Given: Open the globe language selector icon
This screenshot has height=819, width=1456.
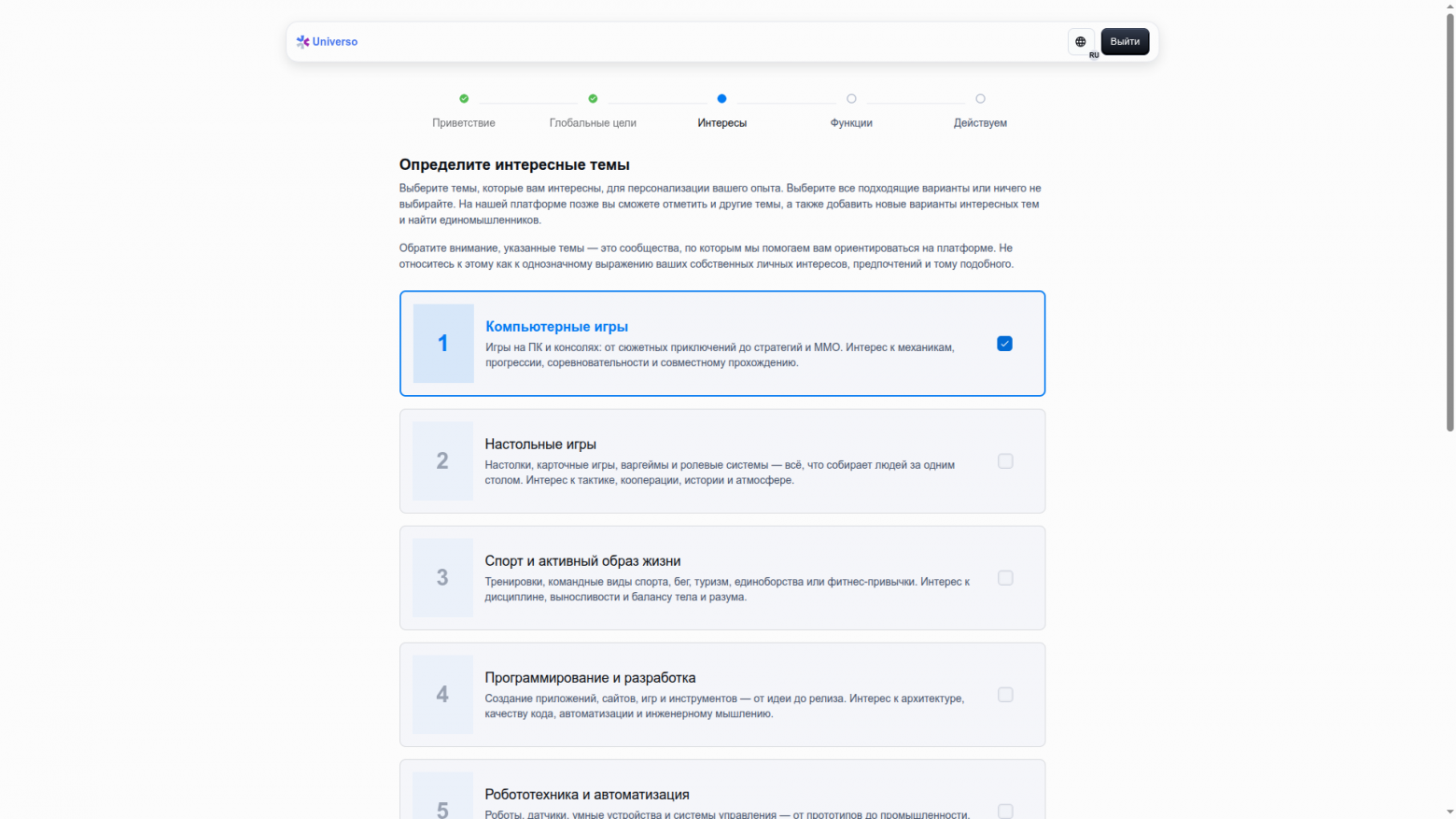Looking at the screenshot, I should point(1081,41).
